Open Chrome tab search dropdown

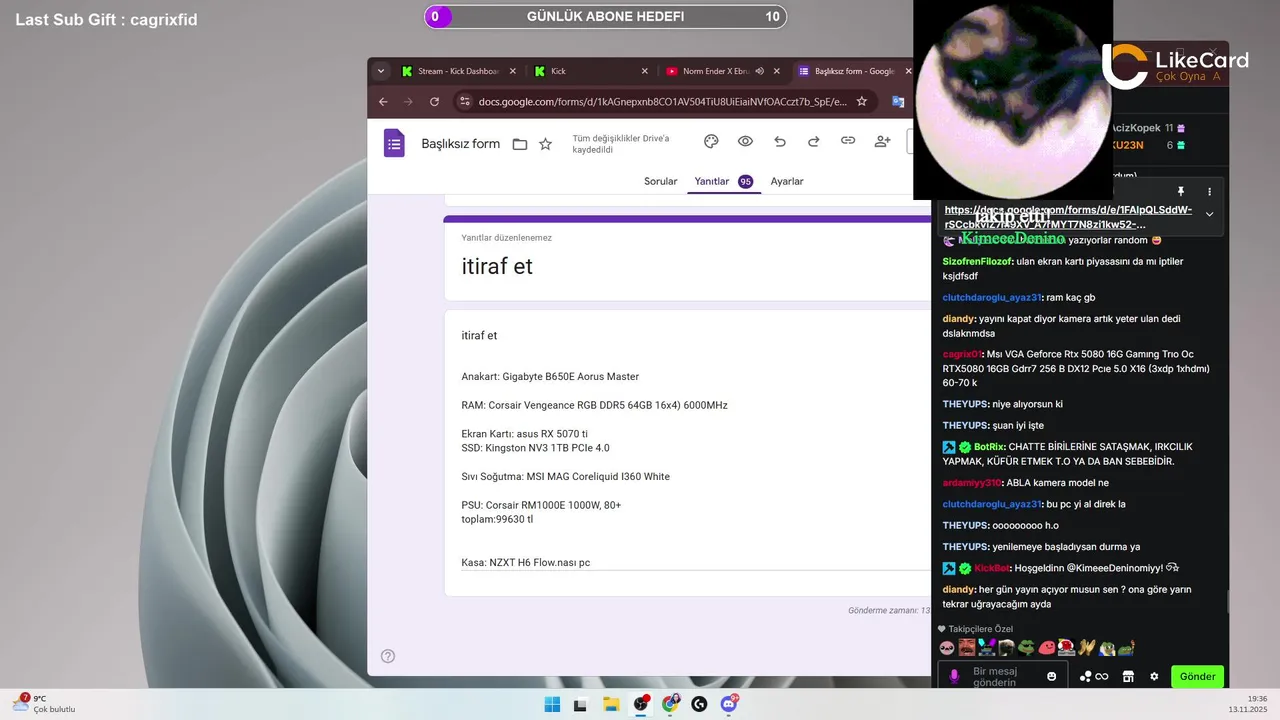(380, 71)
